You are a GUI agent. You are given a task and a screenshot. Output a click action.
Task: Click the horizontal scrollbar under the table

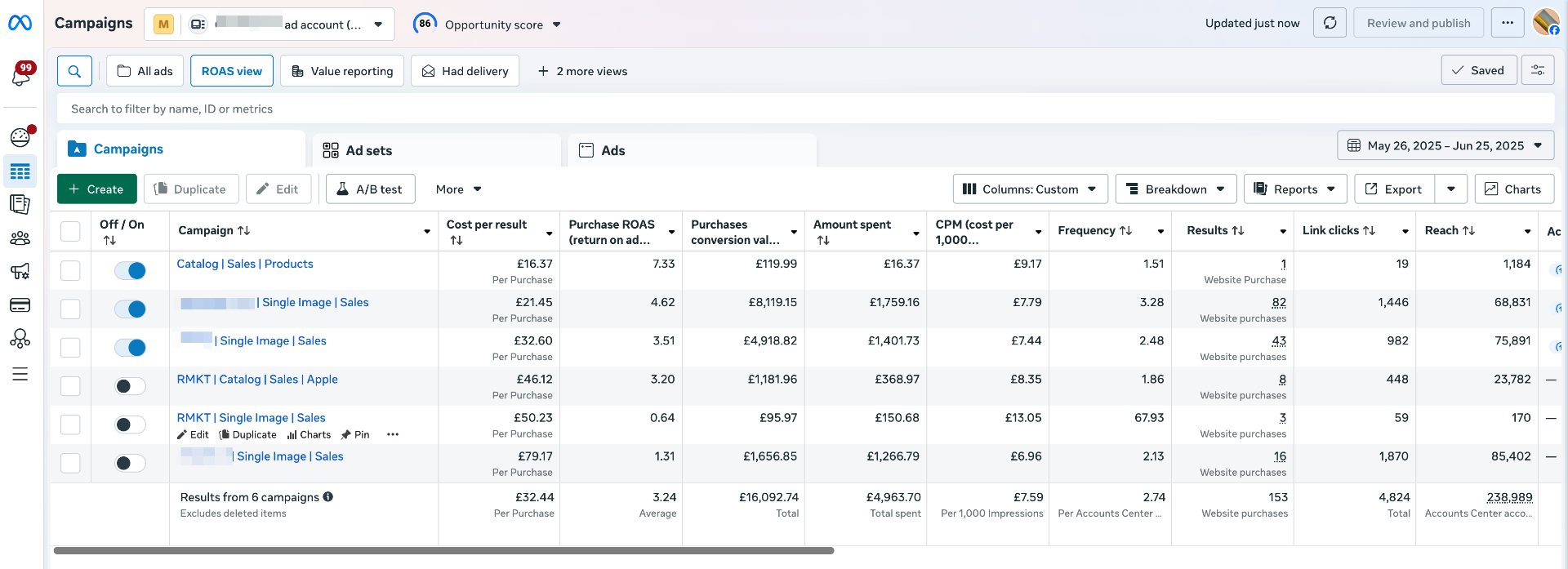[x=443, y=551]
